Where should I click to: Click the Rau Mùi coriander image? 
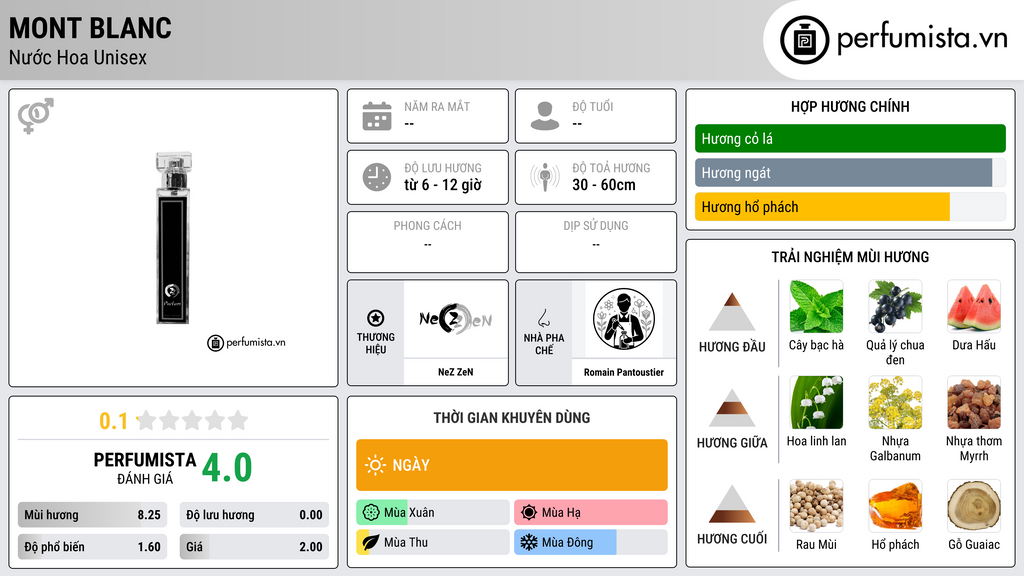pyautogui.click(x=816, y=505)
